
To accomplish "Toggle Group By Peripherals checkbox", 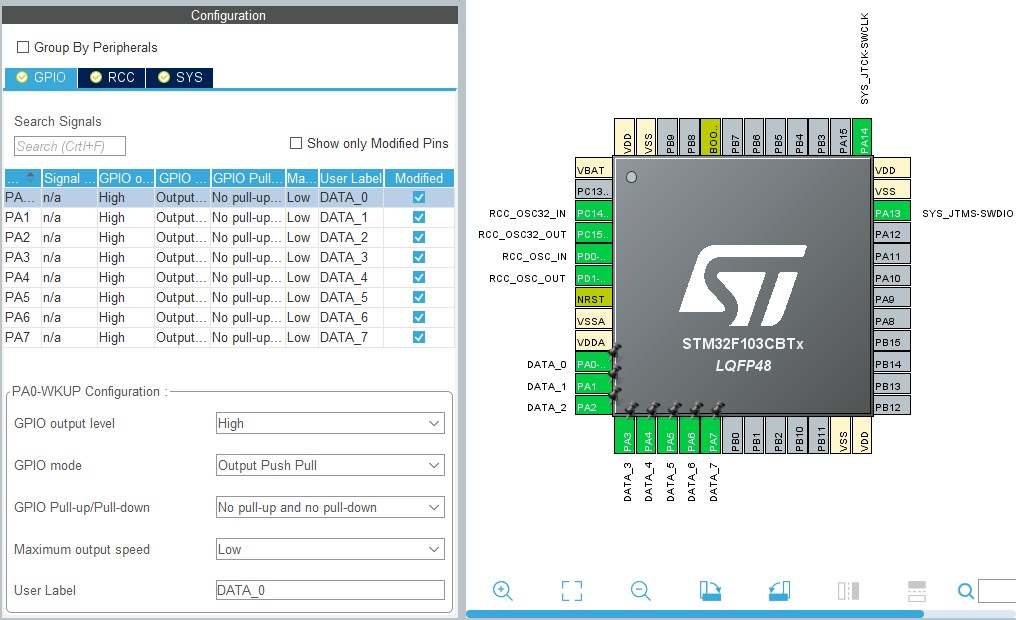I will point(23,47).
